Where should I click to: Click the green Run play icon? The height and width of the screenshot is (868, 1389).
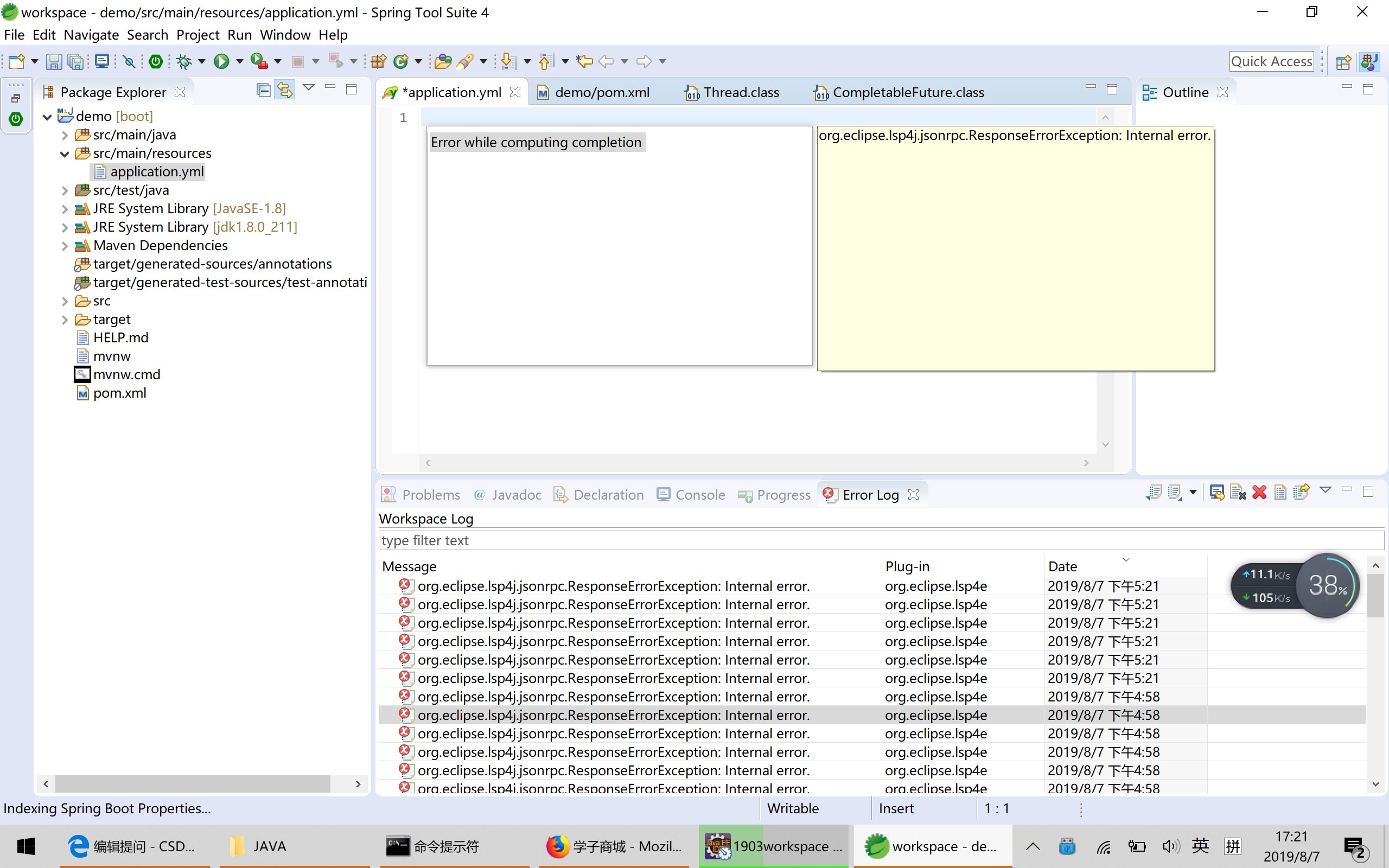[221, 61]
